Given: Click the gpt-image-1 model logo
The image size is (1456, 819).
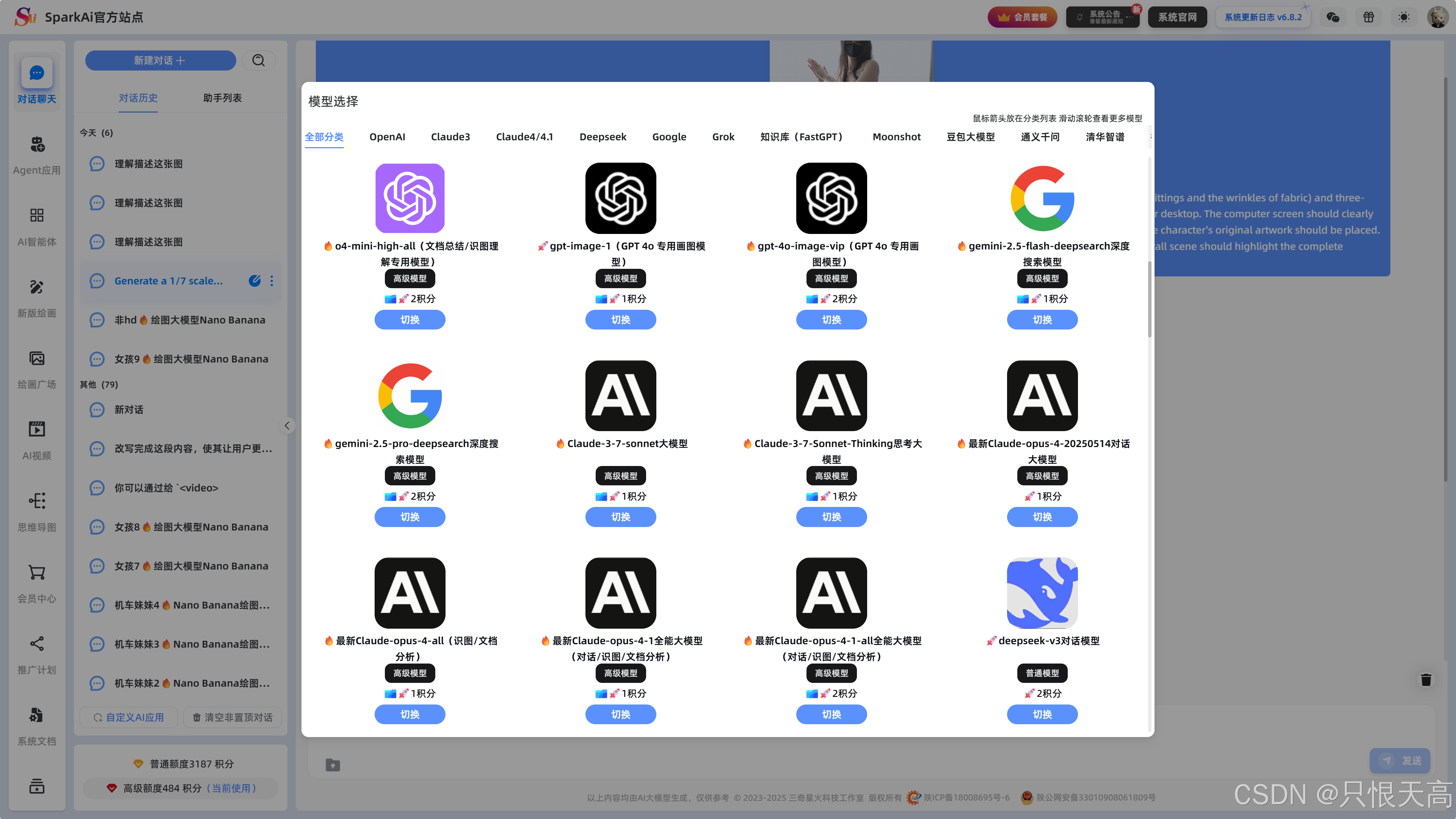Looking at the screenshot, I should pyautogui.click(x=621, y=198).
